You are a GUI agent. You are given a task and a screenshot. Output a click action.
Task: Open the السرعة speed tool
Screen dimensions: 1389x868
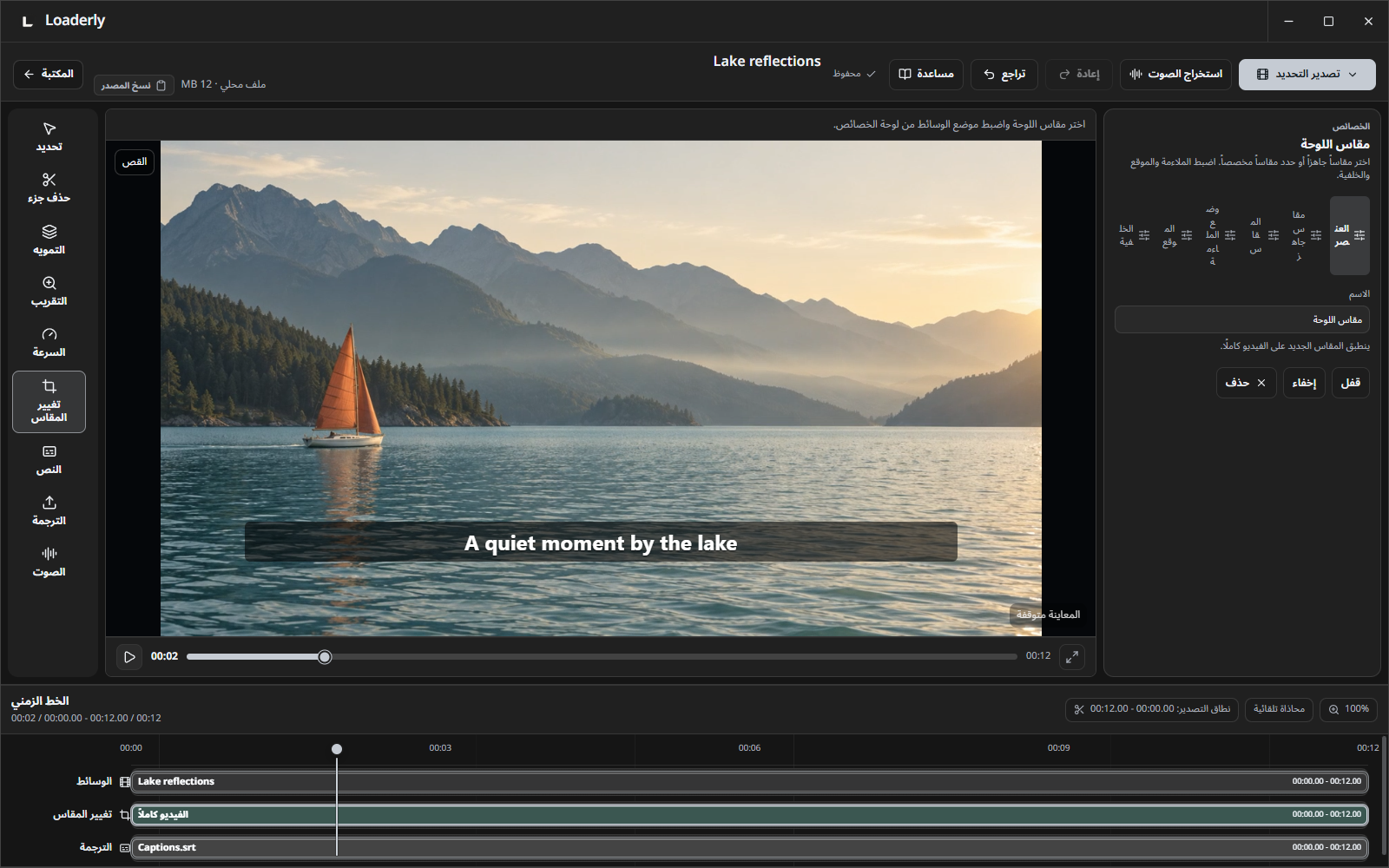49,343
